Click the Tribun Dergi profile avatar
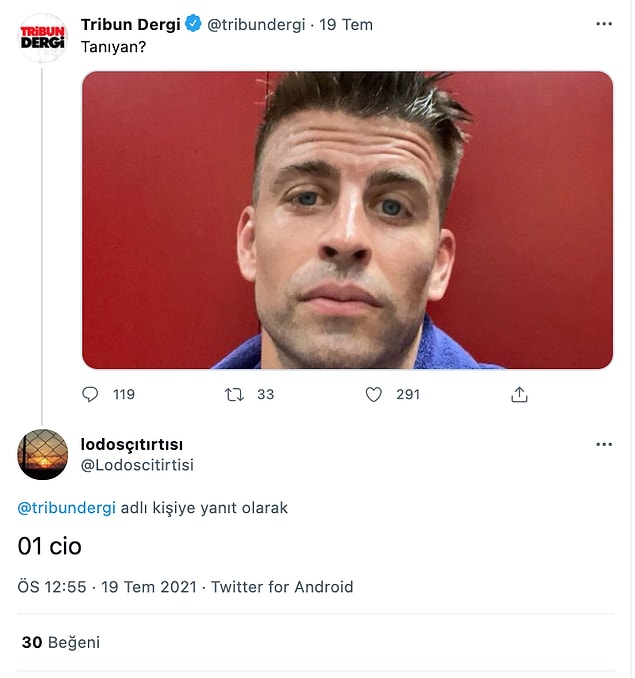This screenshot has height=678, width=635. (x=42, y=38)
